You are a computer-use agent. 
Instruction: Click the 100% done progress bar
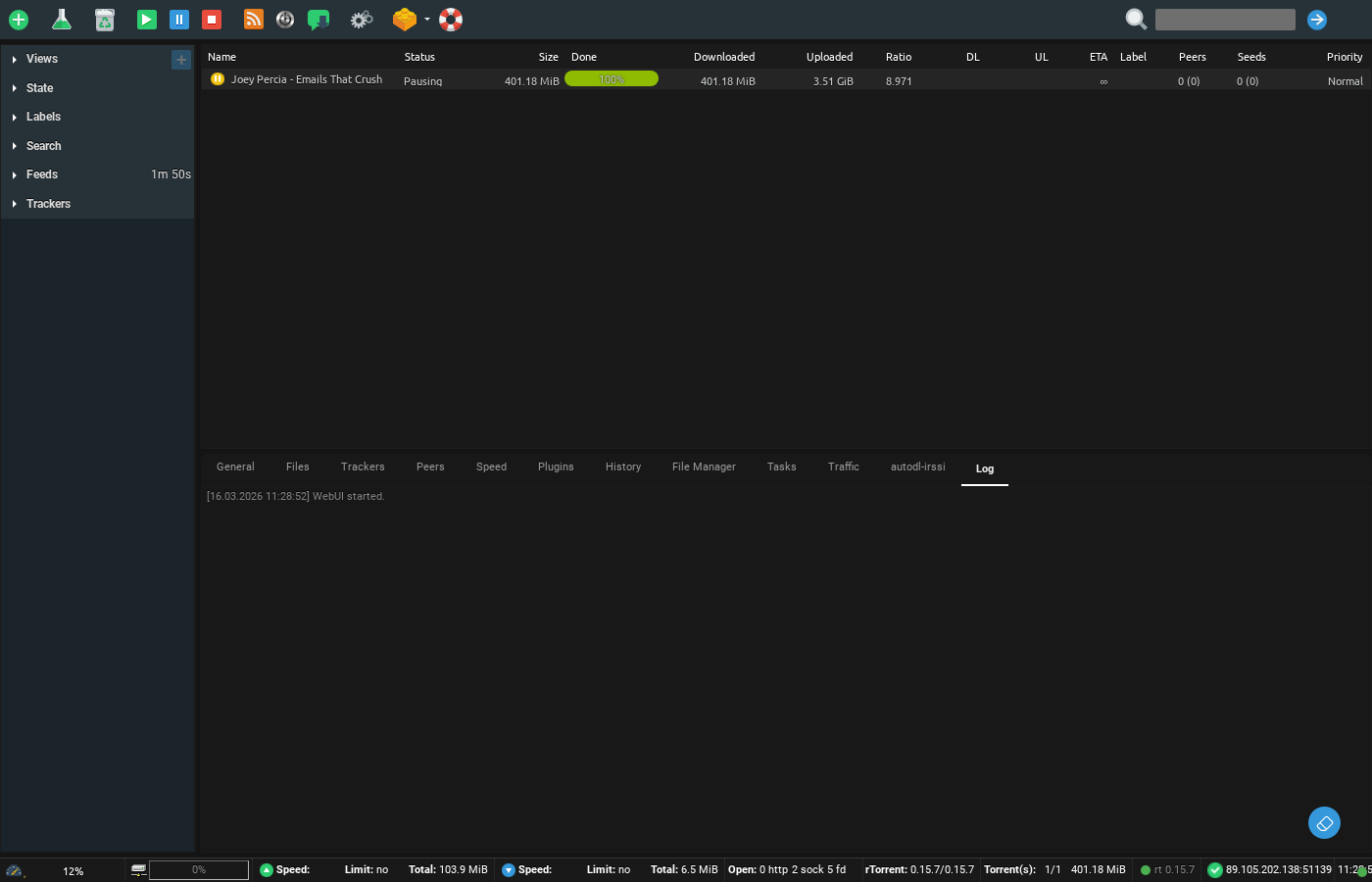point(611,78)
